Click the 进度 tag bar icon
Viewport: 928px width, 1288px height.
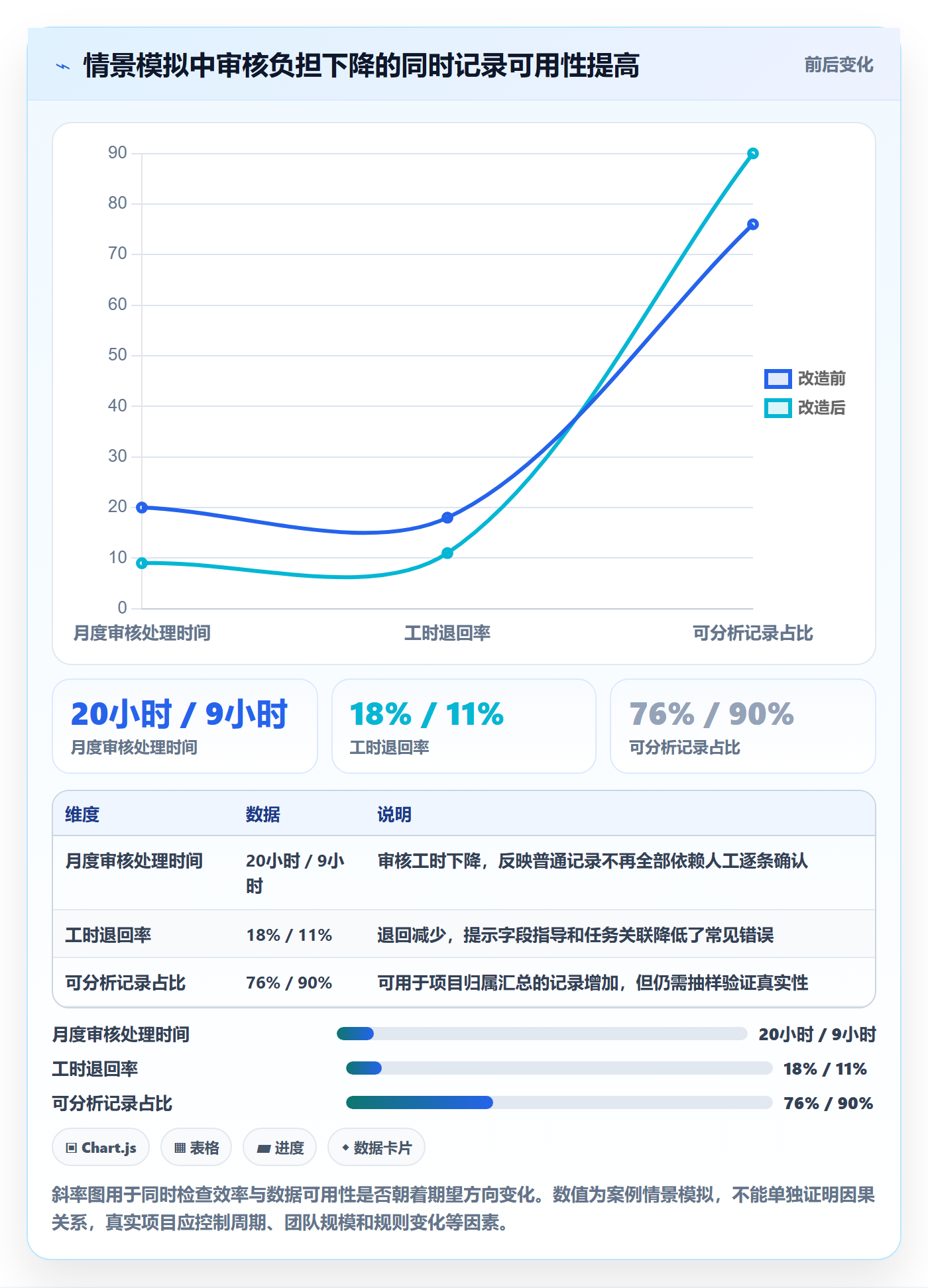[264, 1148]
